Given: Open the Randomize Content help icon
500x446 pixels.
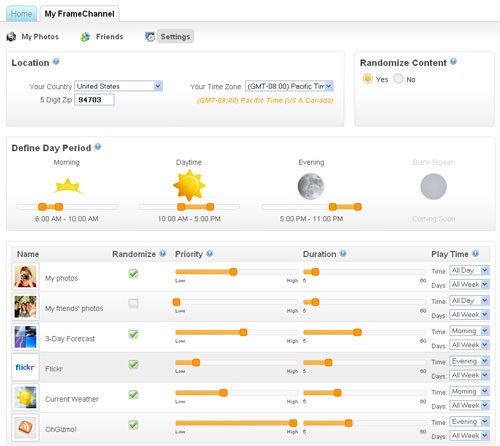Looking at the screenshot, I should tap(453, 62).
